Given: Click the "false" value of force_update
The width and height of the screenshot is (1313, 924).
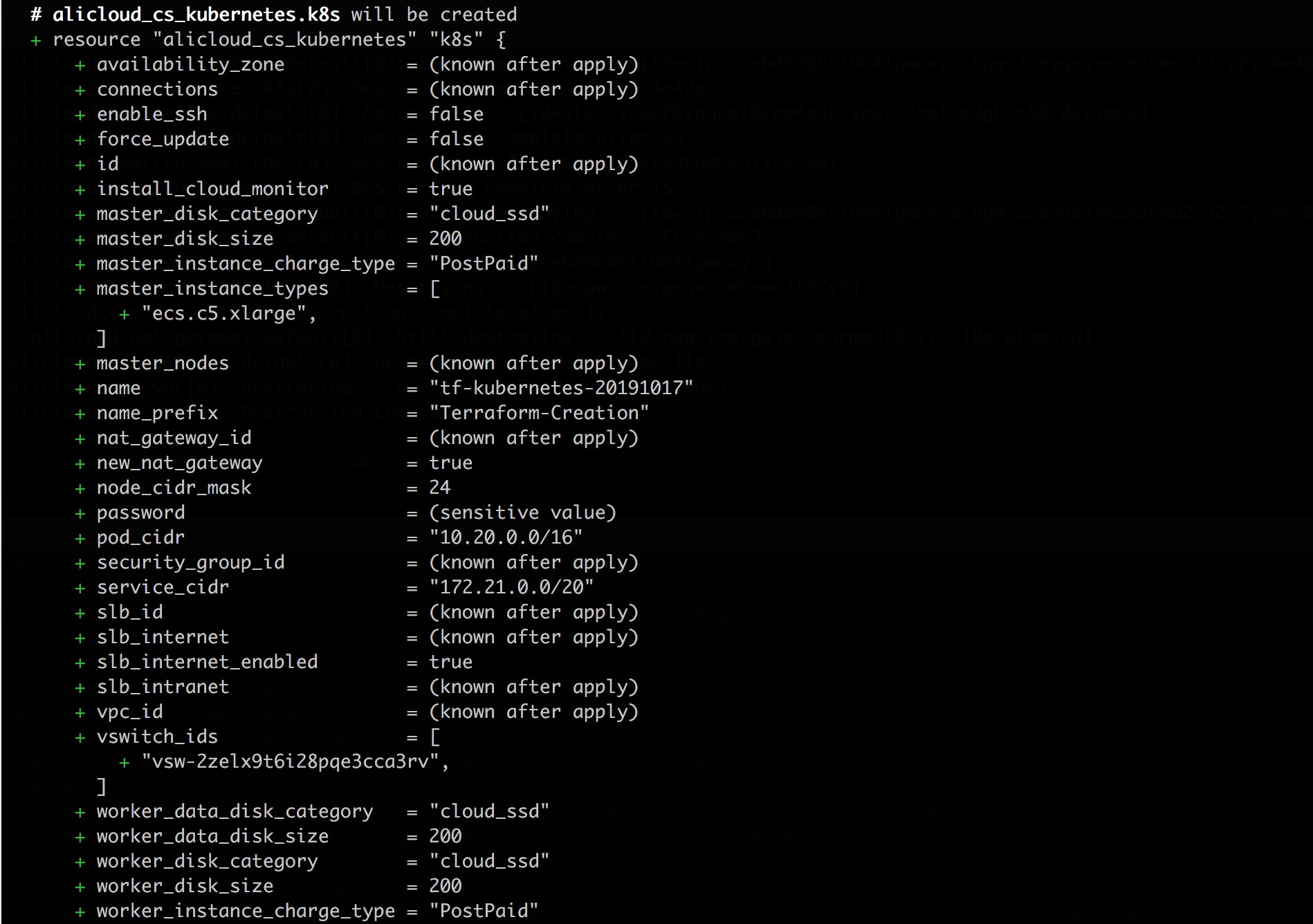Looking at the screenshot, I should tap(457, 139).
